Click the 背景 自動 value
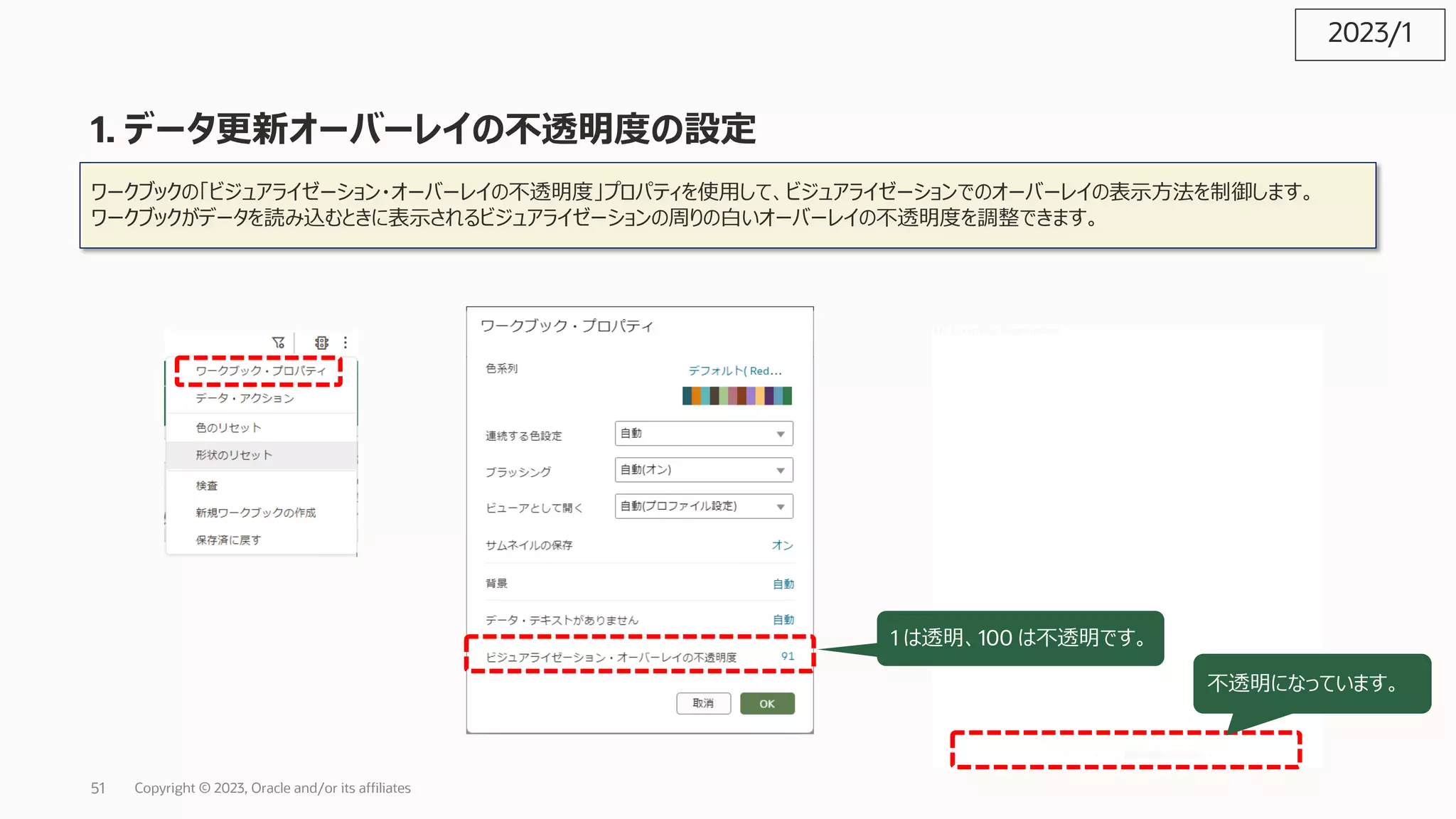This screenshot has width=1456, height=819. pos(783,584)
